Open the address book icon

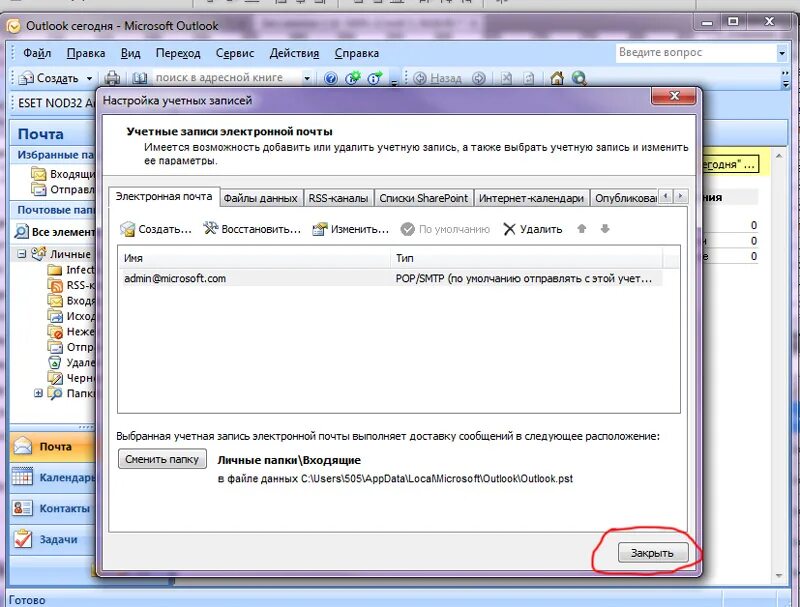click(139, 78)
